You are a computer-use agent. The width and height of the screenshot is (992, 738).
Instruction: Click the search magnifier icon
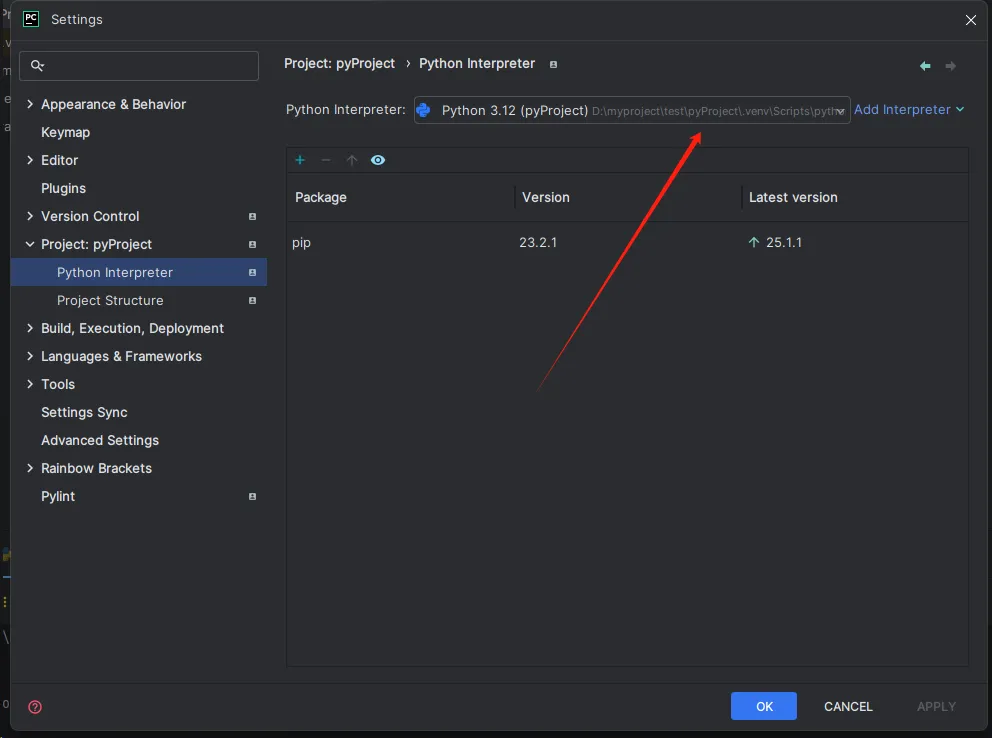[x=37, y=65]
